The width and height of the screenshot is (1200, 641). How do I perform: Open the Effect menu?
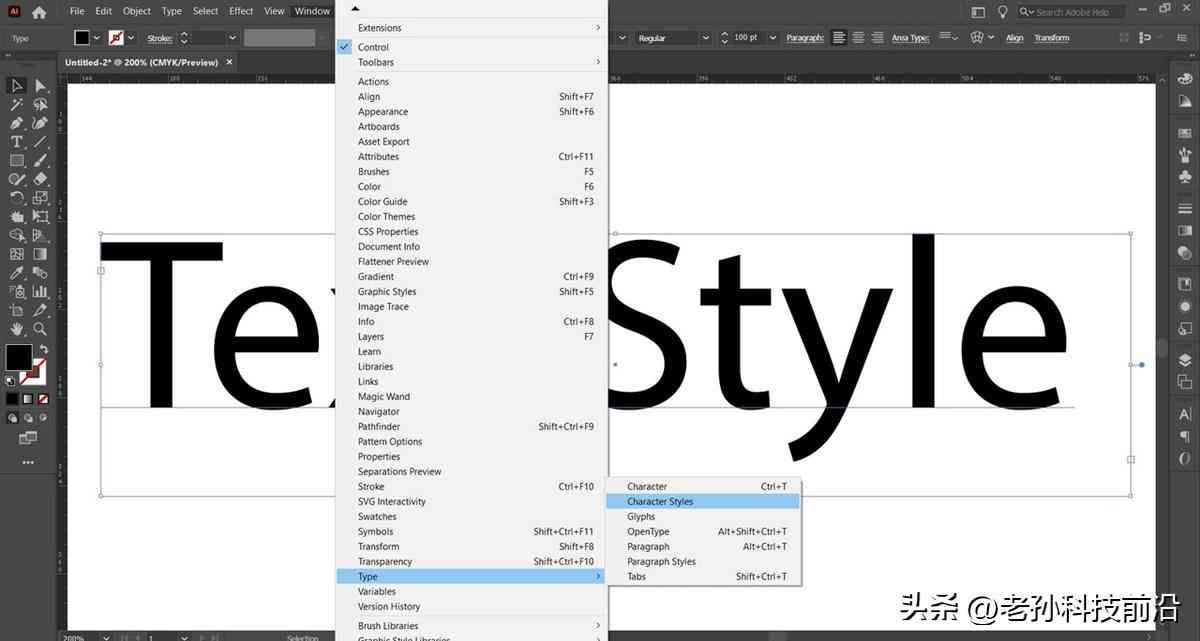pos(241,11)
